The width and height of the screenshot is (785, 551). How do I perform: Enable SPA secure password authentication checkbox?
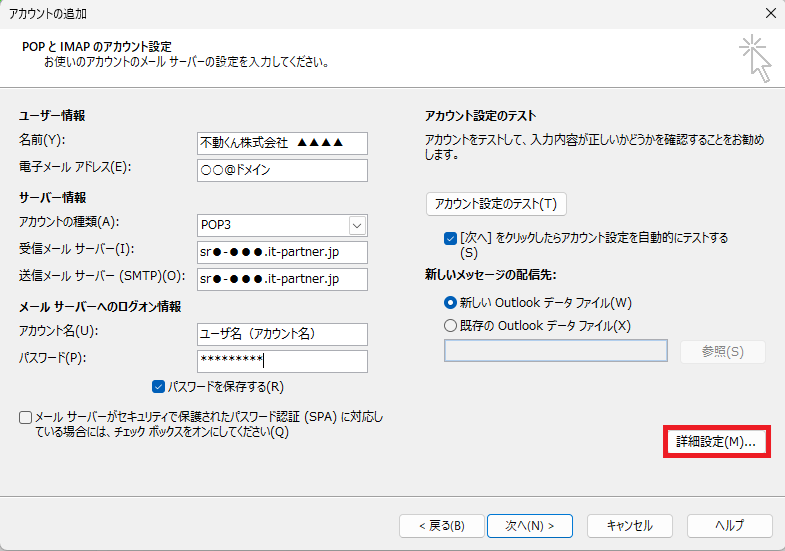(25, 417)
